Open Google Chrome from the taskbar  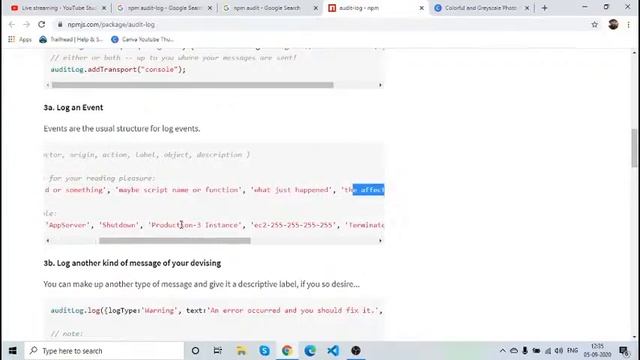coord(287,351)
